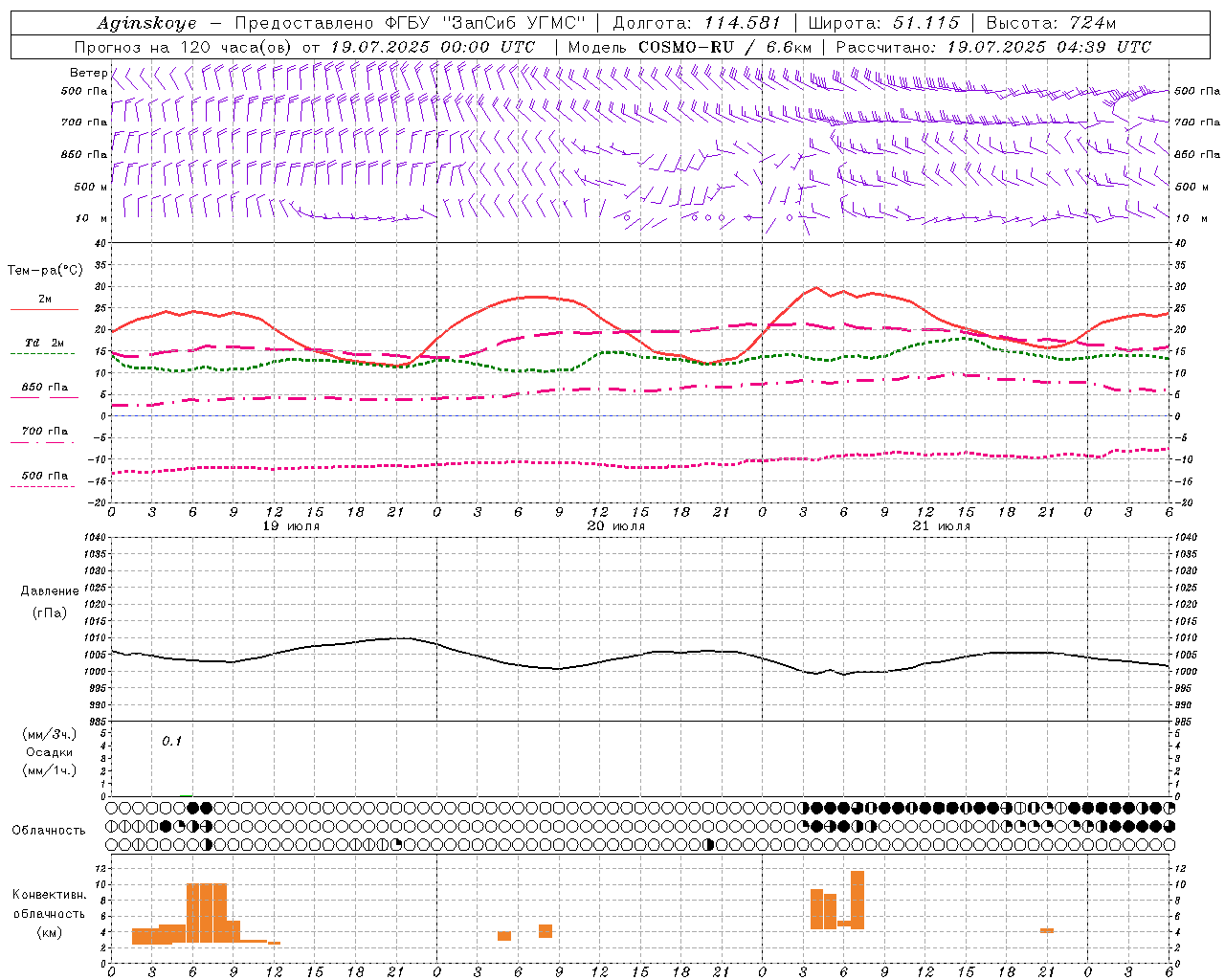Select the 1040 value on the left pressure axis
The image size is (1225, 980).
pos(98,538)
